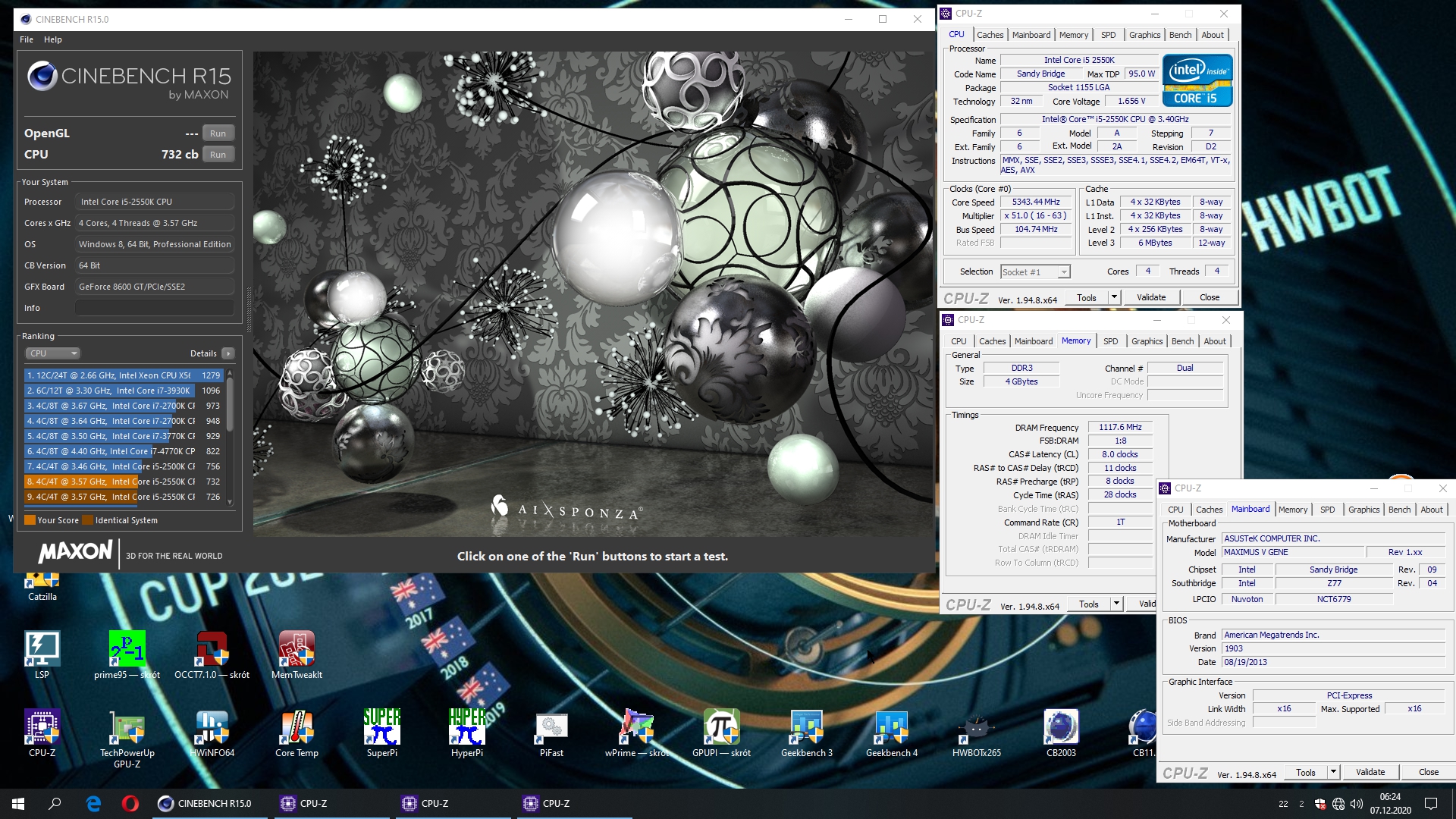Screen dimensions: 1456x819
Task: Open CB2003 desktop icon
Action: (x=1061, y=733)
